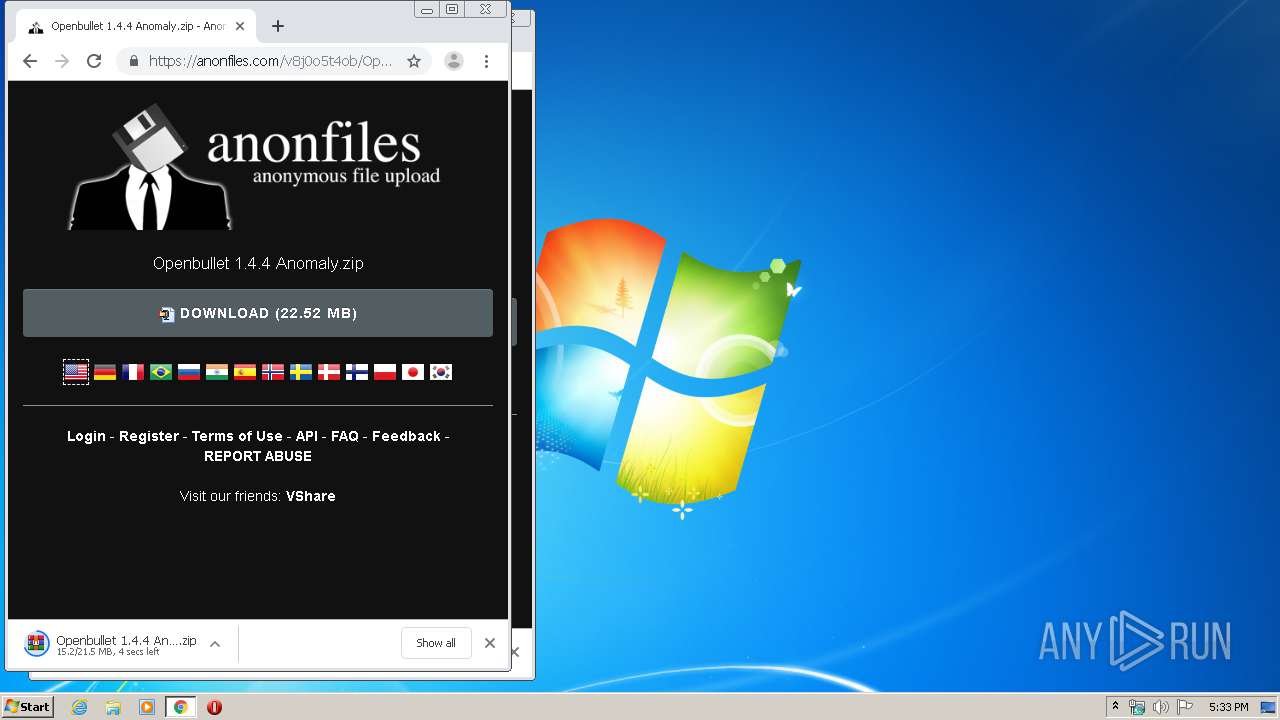This screenshot has width=1280, height=720.
Task: Select the French flag language
Action: (x=133, y=372)
